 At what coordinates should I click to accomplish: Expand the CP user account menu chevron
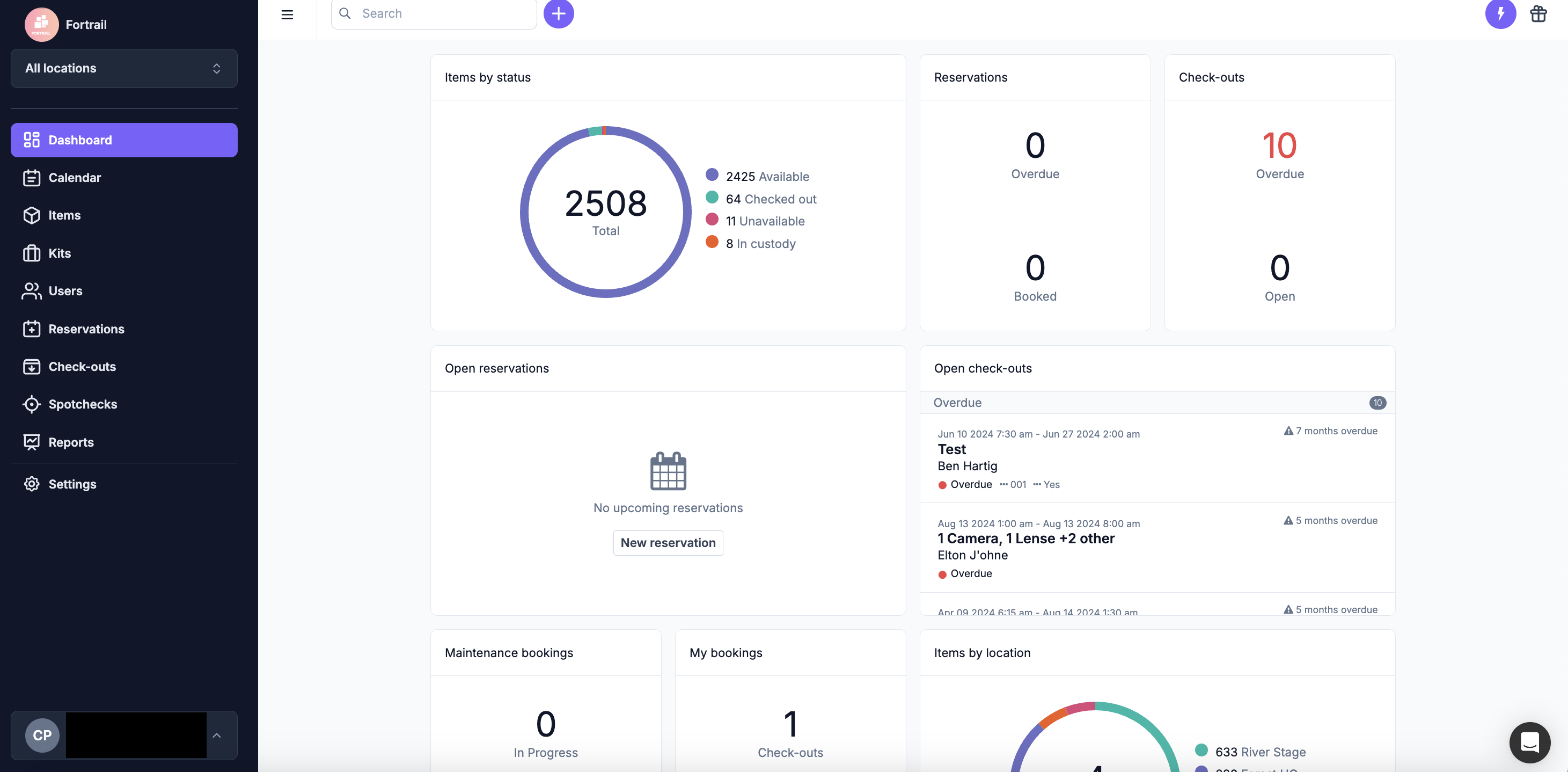(217, 735)
